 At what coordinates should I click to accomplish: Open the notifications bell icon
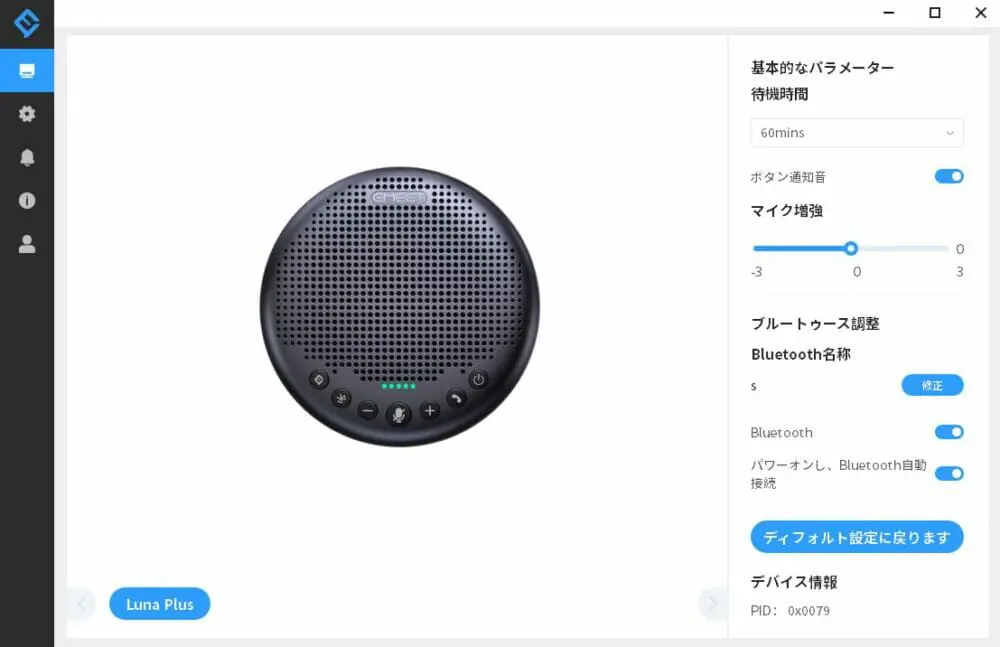pos(27,158)
